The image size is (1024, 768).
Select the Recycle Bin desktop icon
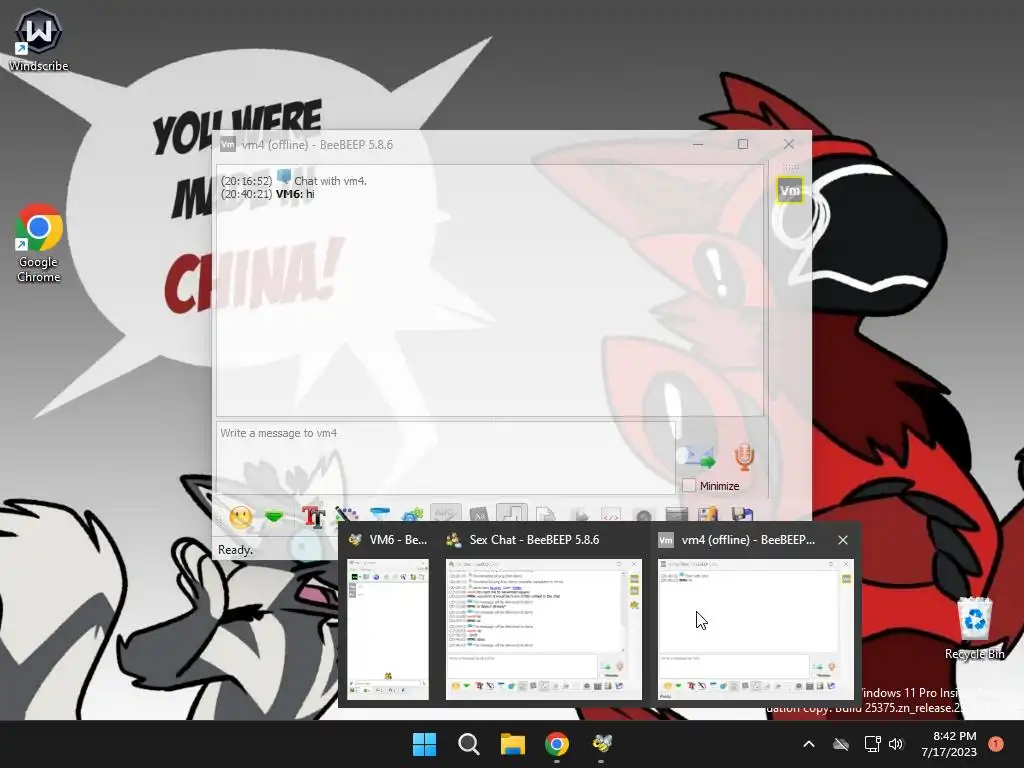tap(974, 628)
